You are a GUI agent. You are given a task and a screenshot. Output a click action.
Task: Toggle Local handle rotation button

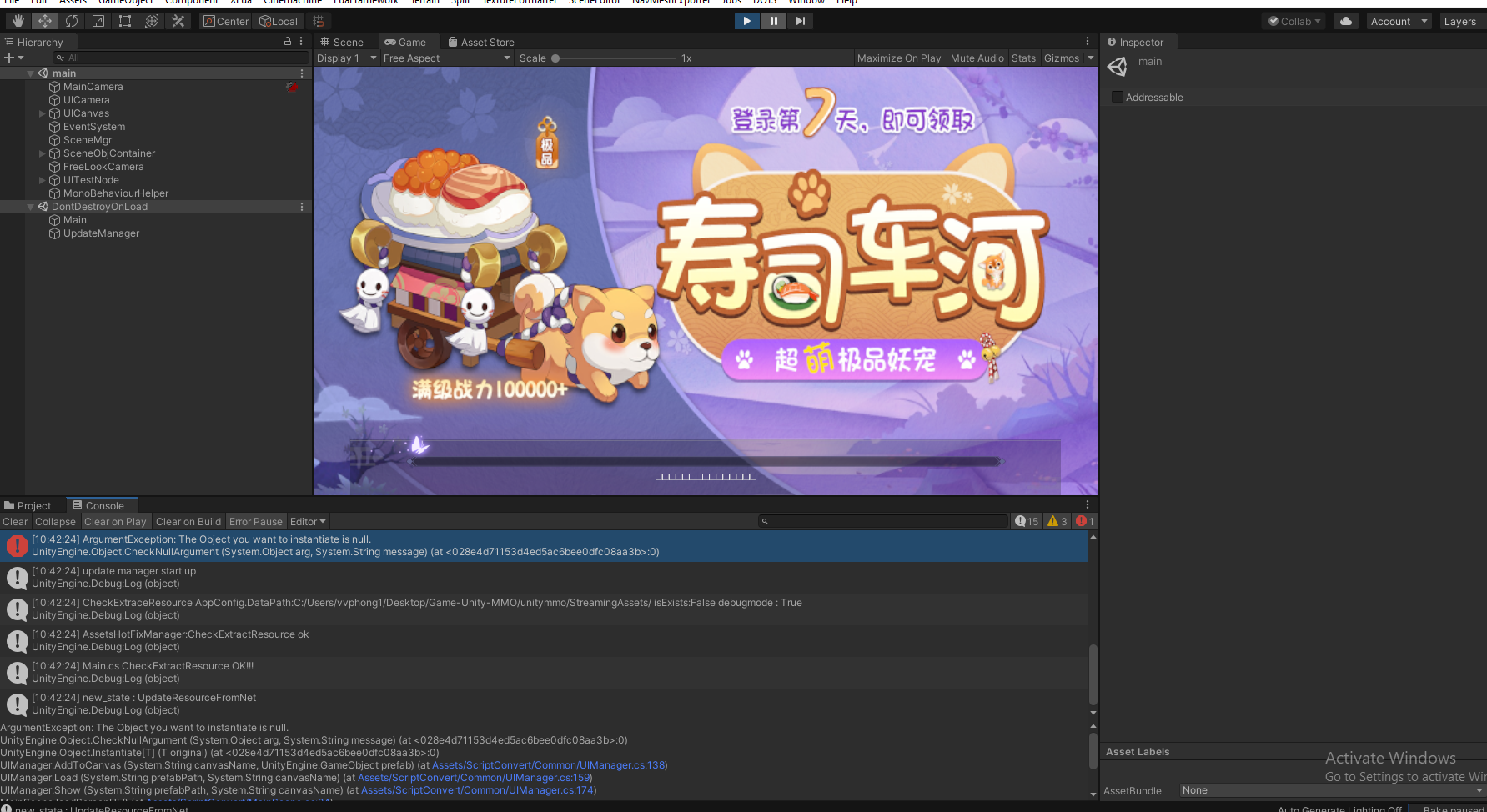click(279, 21)
